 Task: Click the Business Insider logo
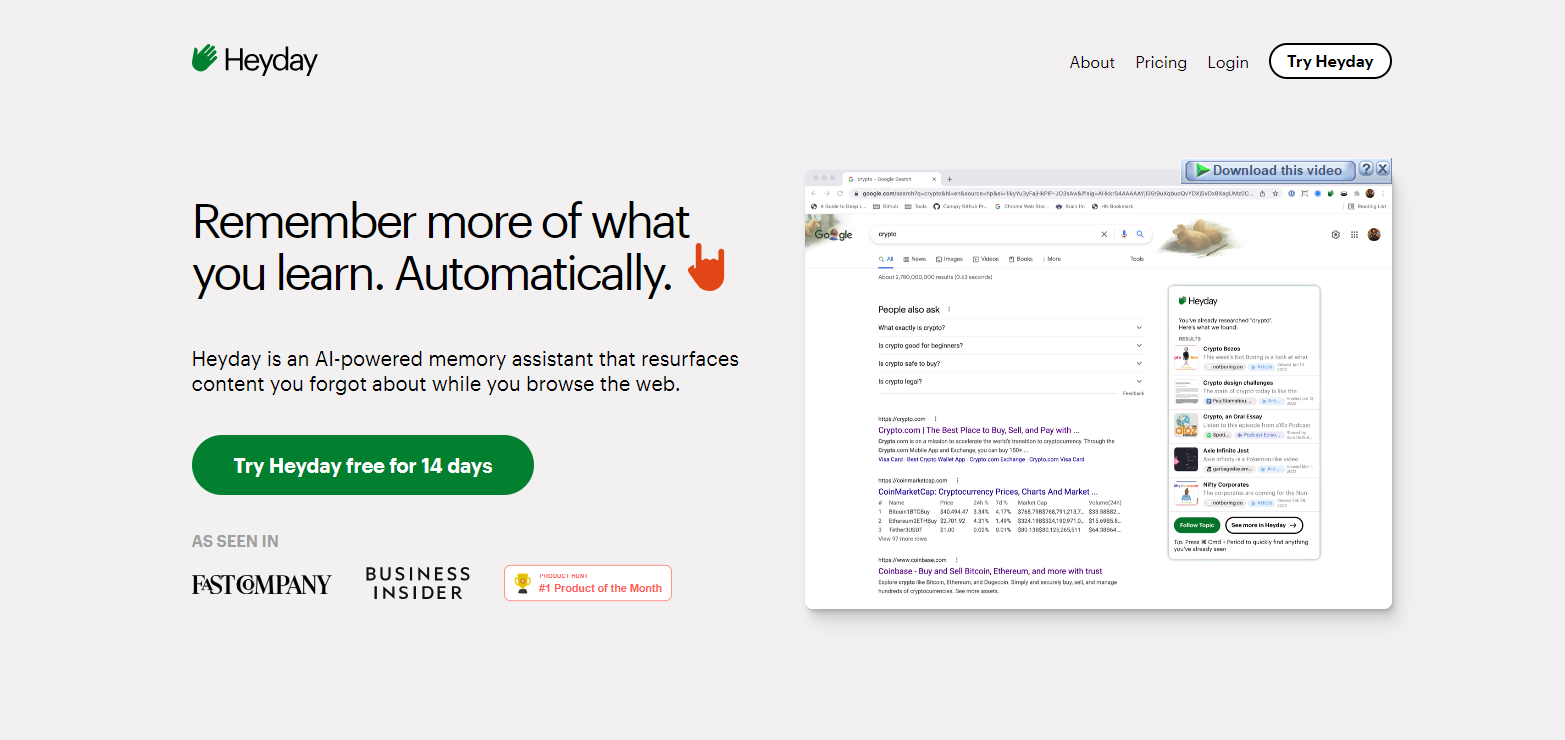tap(417, 583)
